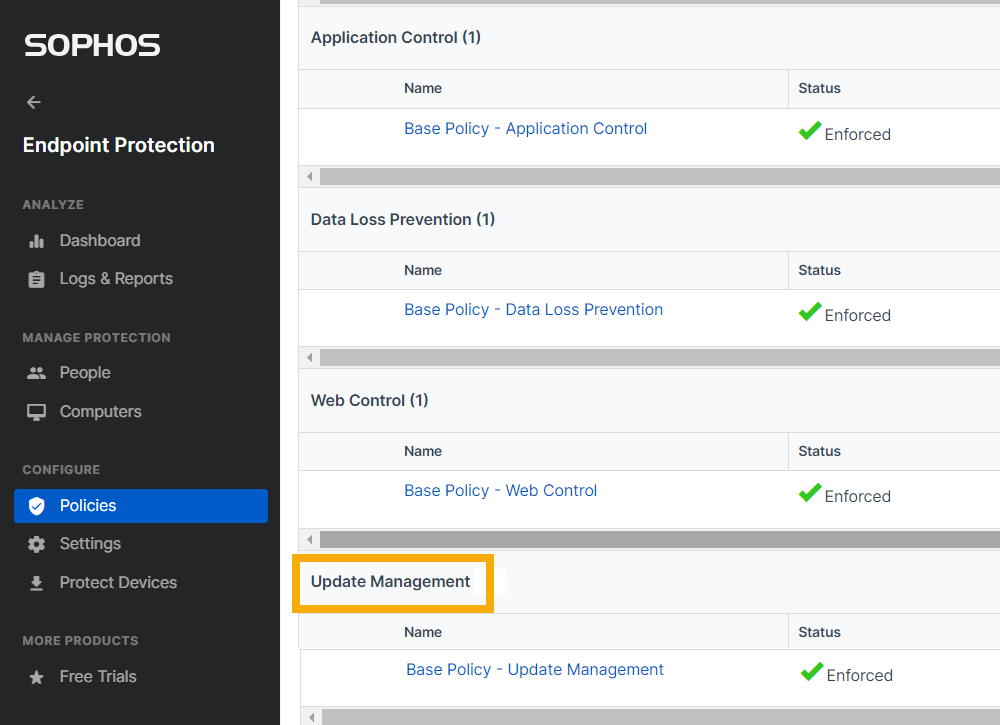Click the Free Trials star icon

(x=37, y=677)
